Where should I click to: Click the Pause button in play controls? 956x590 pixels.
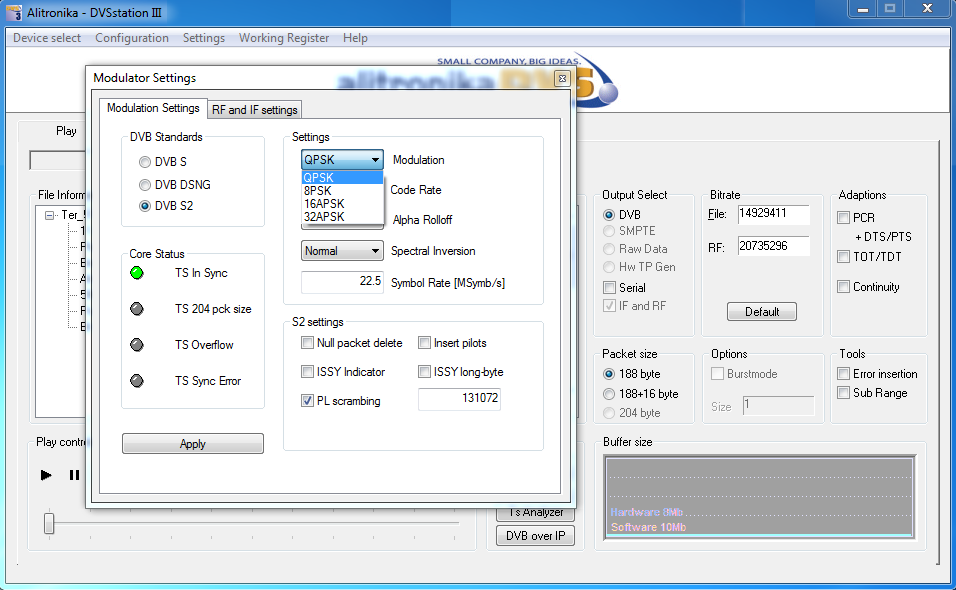click(74, 475)
